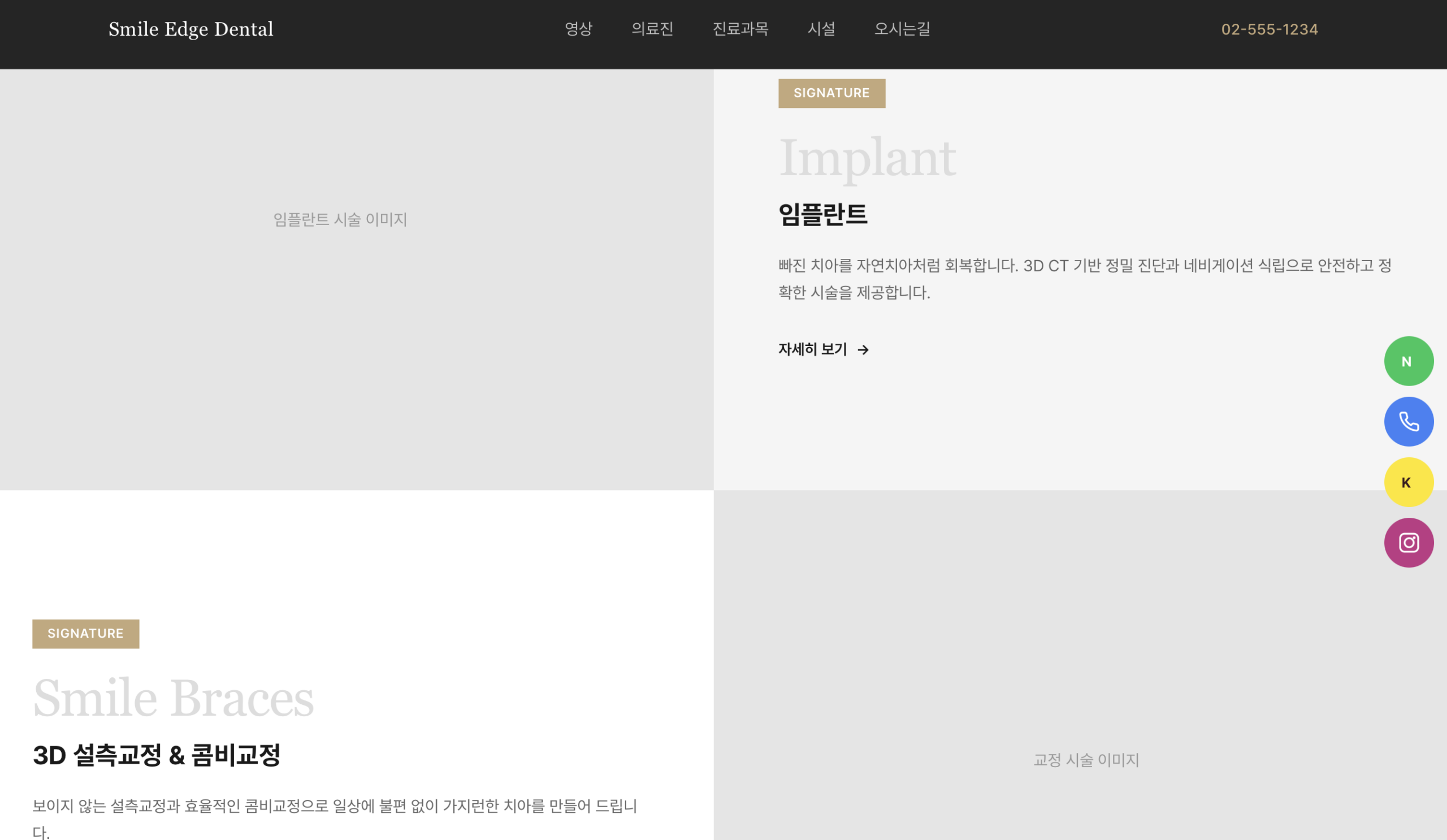Image resolution: width=1447 pixels, height=840 pixels.
Task: Open the 영상 menu item
Action: tap(578, 29)
